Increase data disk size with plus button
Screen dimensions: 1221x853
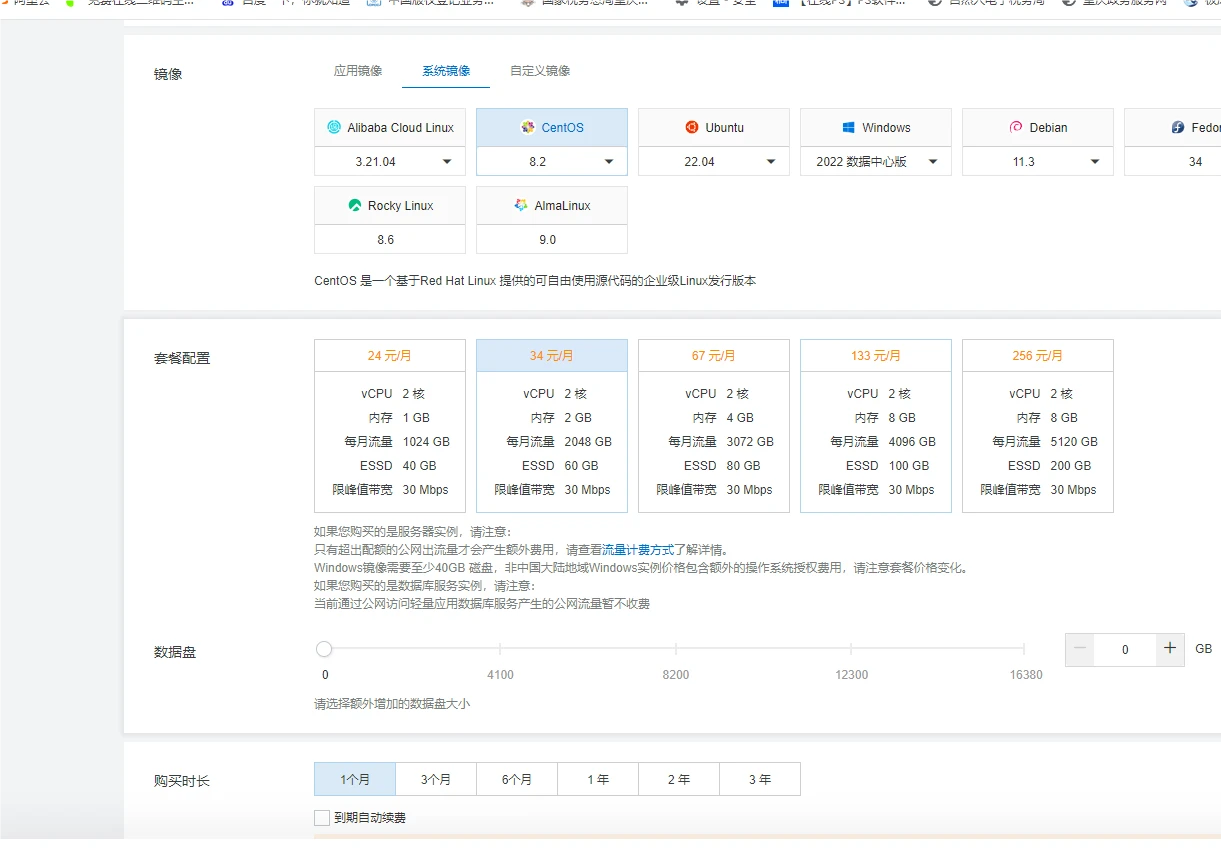tap(1170, 649)
